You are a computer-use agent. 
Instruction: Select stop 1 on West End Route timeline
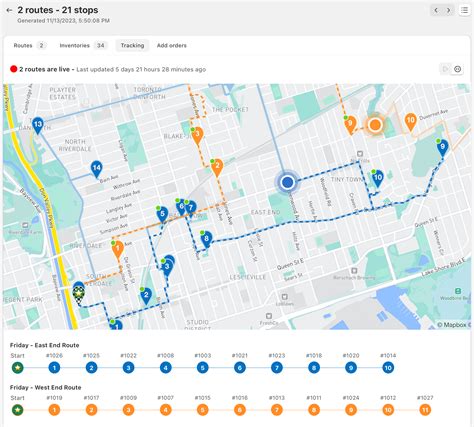click(x=54, y=410)
